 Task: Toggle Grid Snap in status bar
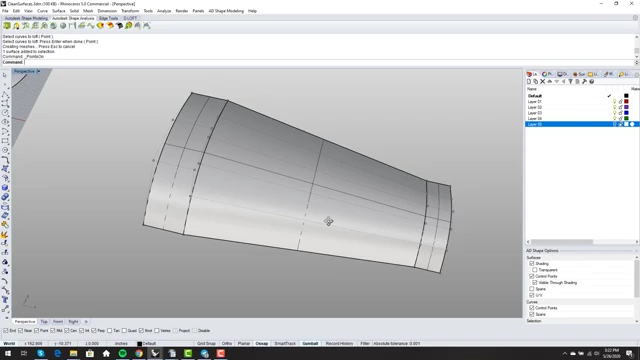click(206, 344)
